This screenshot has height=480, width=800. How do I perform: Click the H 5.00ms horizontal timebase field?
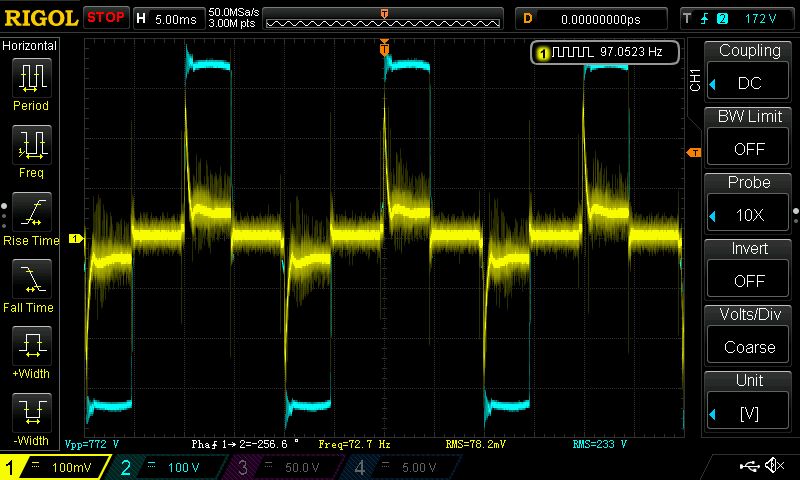tap(168, 19)
